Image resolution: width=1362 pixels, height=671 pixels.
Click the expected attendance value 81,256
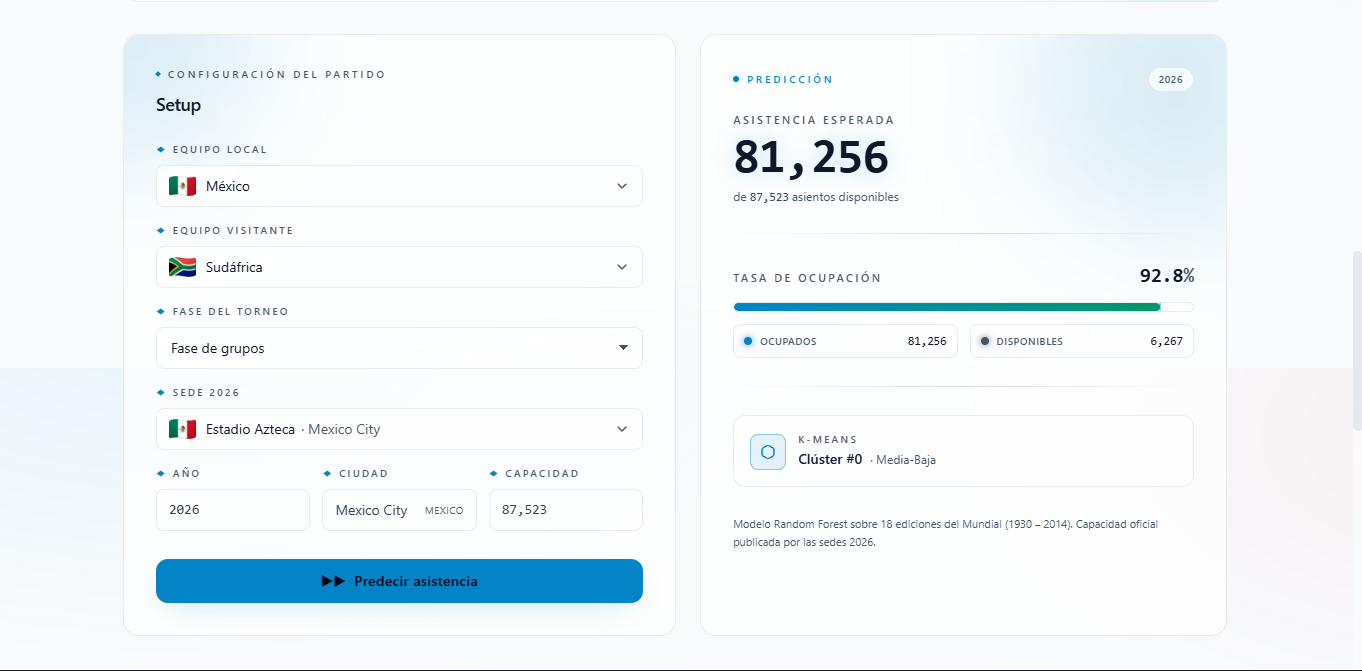(811, 157)
